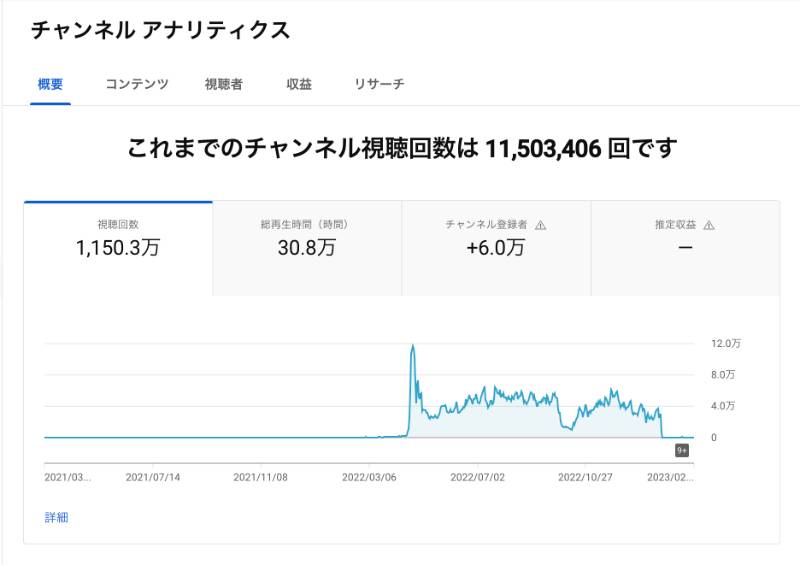
Task: Click the 2022/03/06 date on chart axis
Action: pyautogui.click(x=369, y=477)
